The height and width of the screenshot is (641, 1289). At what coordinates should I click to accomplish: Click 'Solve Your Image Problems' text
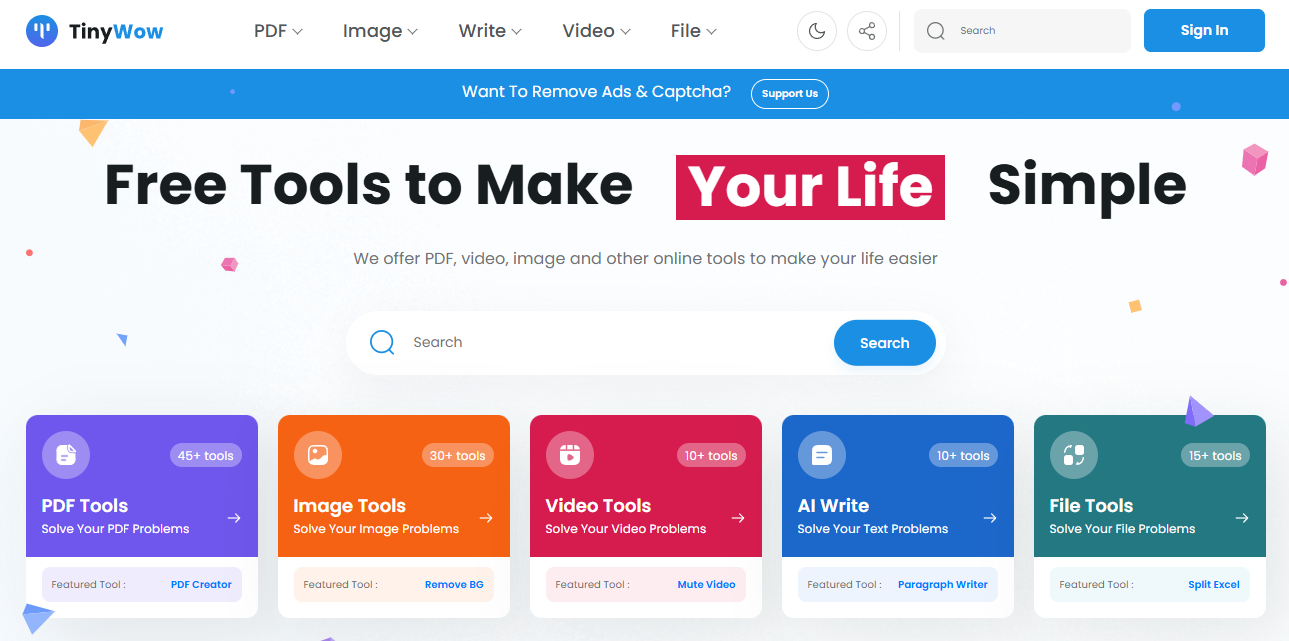376,529
